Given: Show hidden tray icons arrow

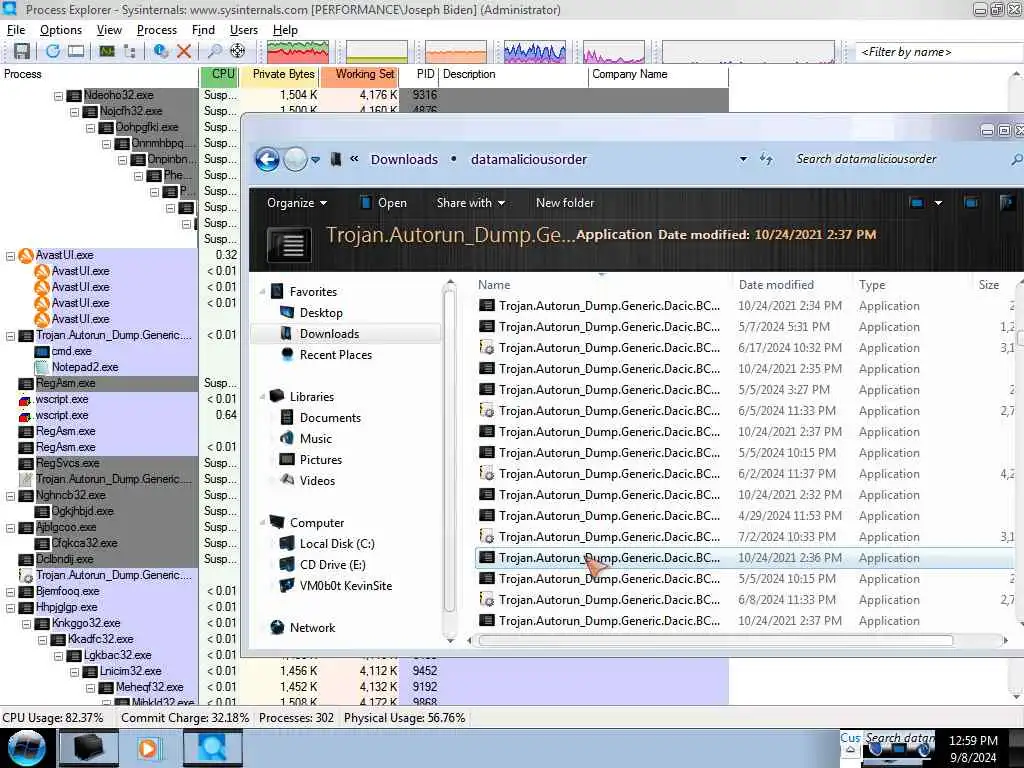Looking at the screenshot, I should coord(850,750).
